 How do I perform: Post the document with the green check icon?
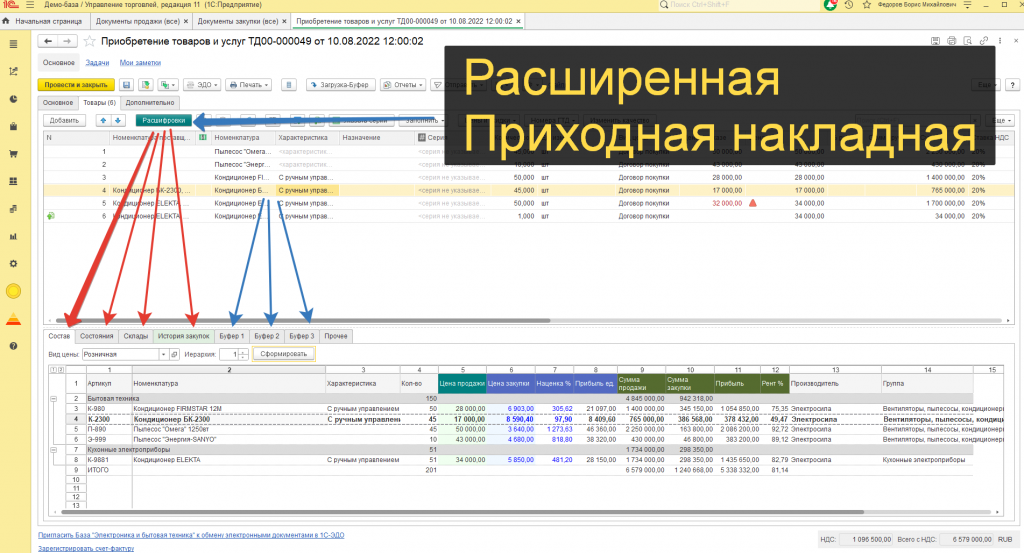146,85
